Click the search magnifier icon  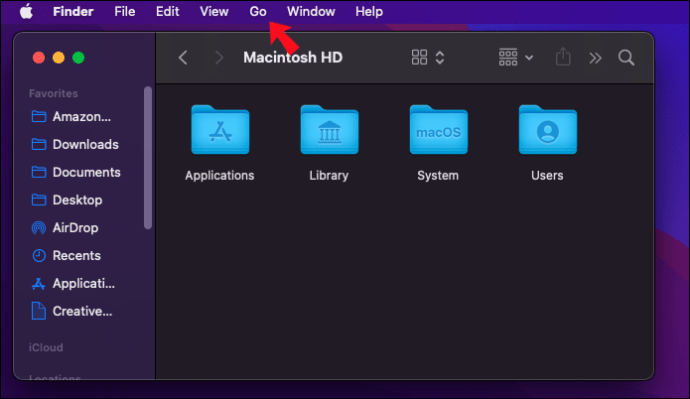point(626,58)
